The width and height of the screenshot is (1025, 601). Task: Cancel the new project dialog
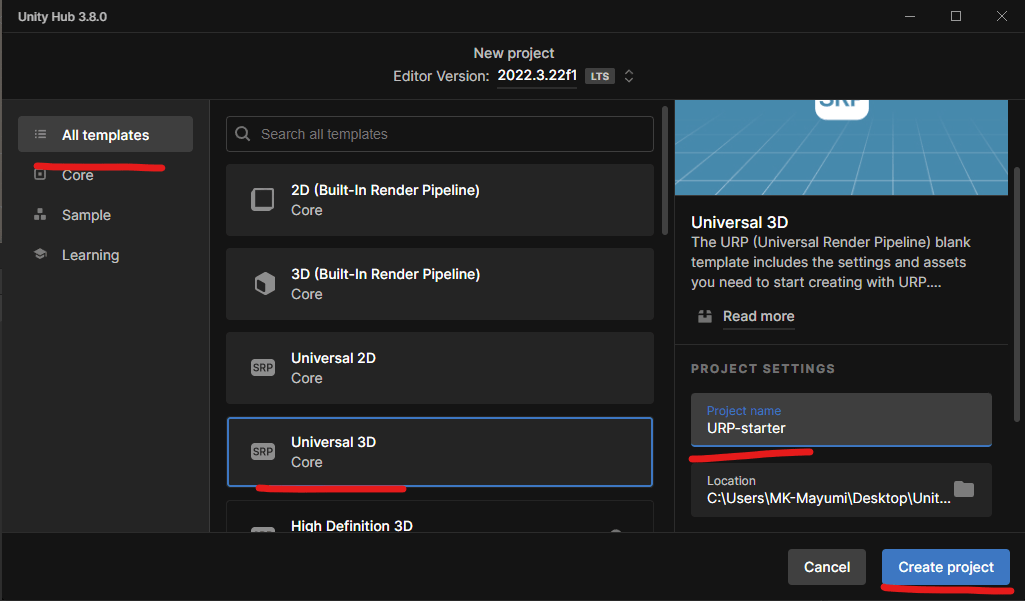(x=826, y=567)
